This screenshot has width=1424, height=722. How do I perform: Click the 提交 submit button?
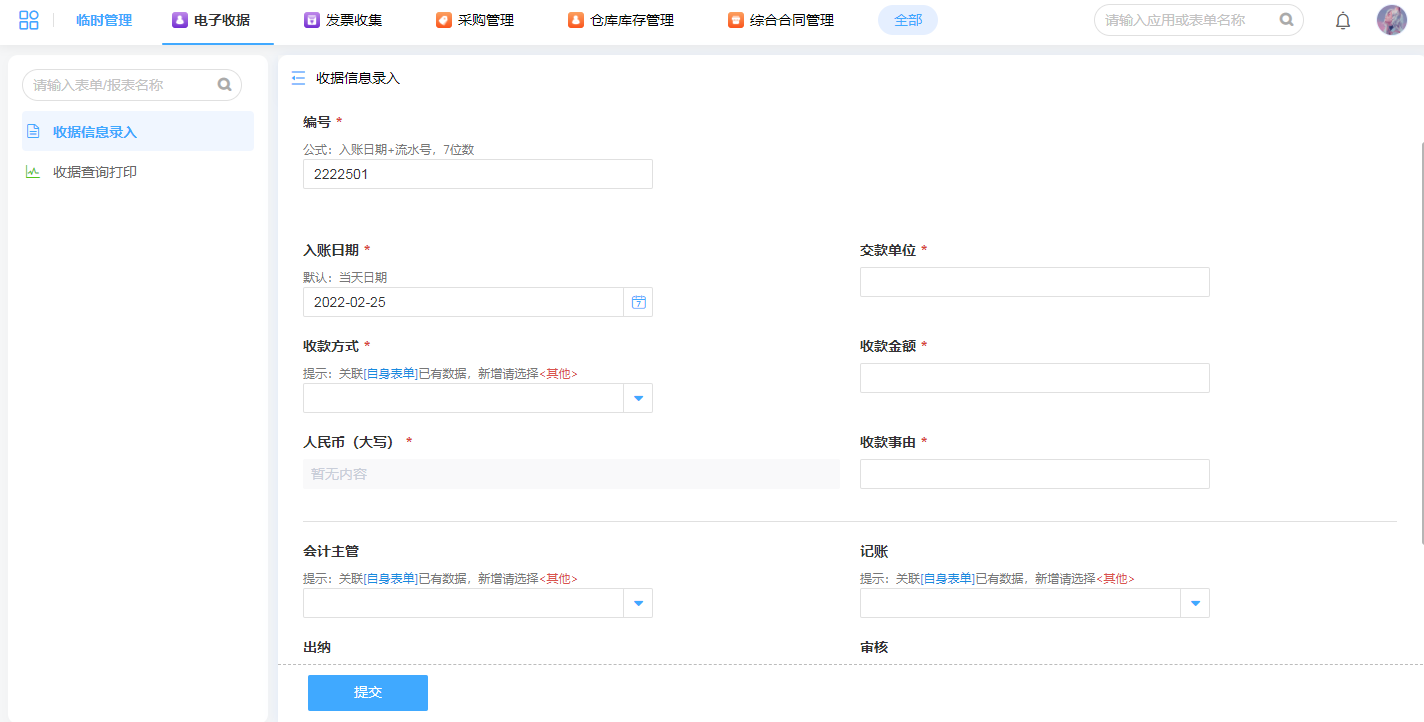click(367, 692)
